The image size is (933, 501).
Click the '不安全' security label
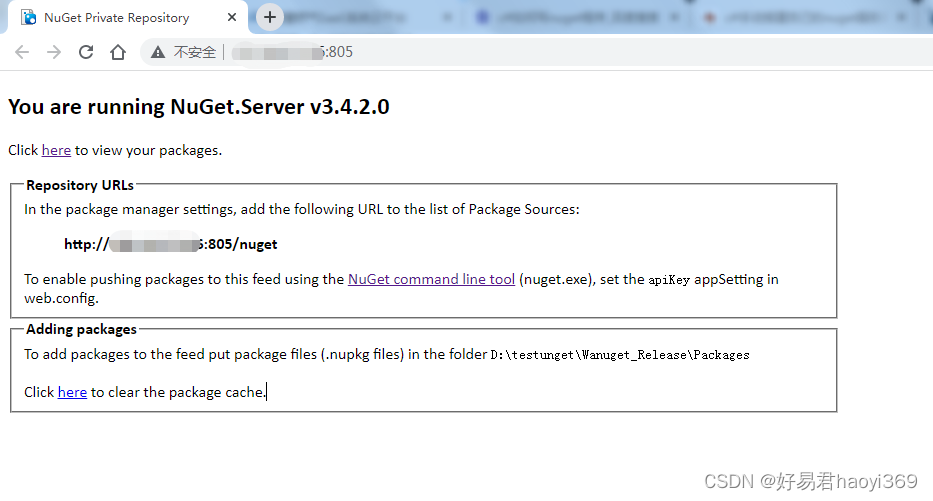coord(195,52)
